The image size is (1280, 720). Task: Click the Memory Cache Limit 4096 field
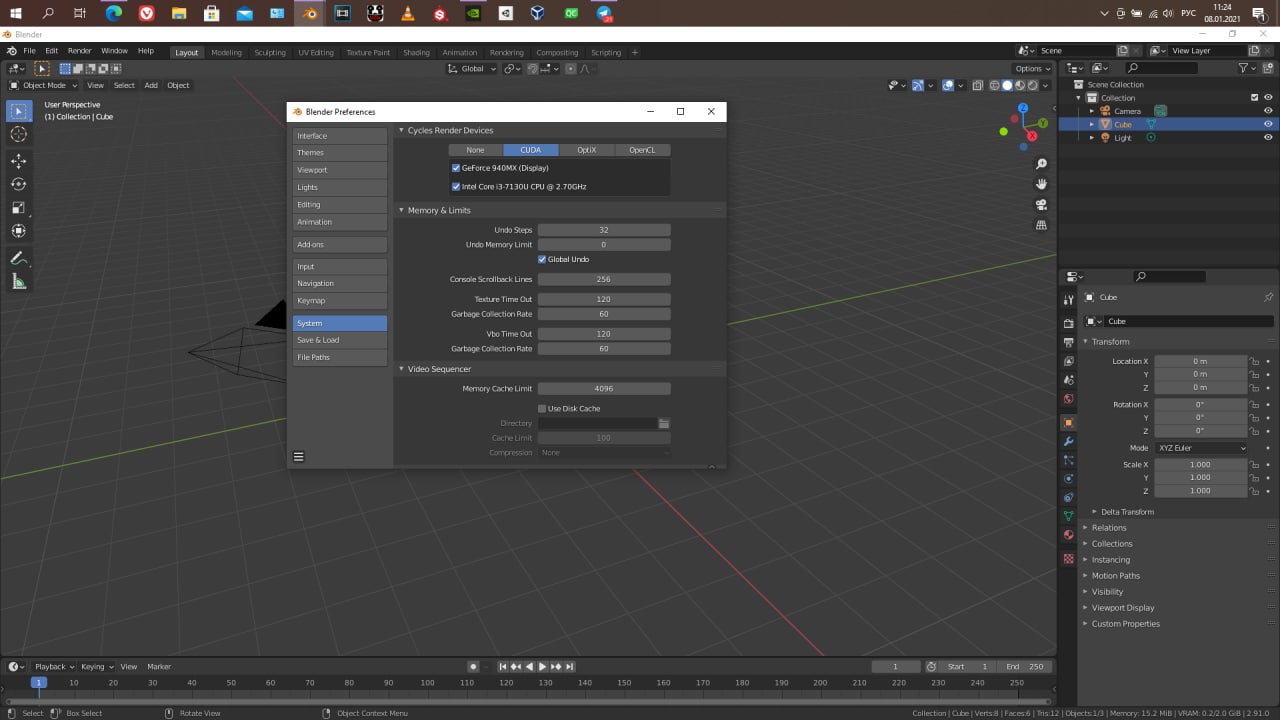[604, 388]
